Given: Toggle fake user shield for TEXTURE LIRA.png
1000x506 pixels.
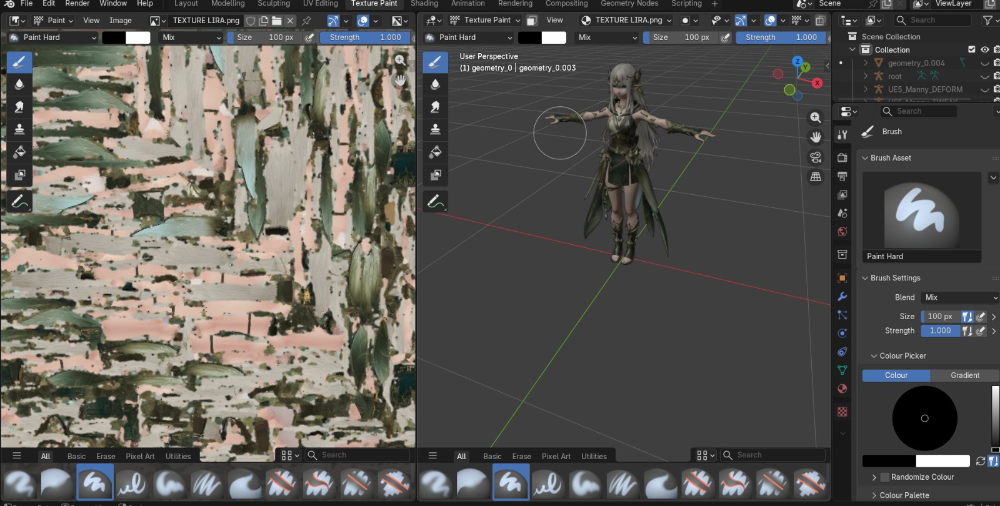Looking at the screenshot, I should (x=251, y=21).
